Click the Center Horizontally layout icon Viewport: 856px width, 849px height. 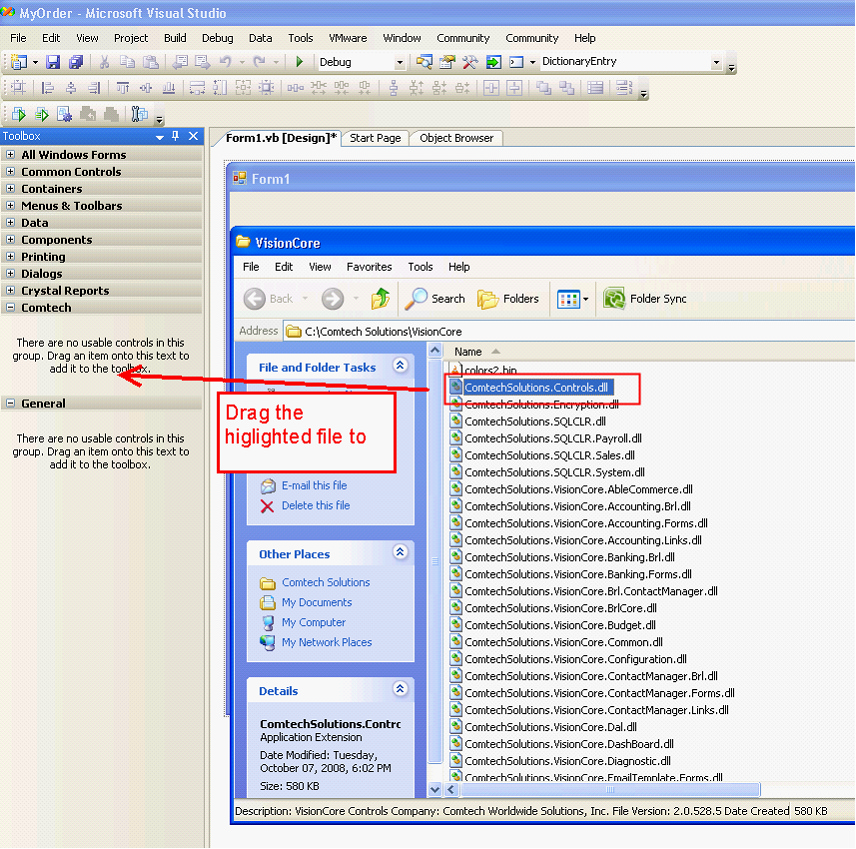[x=491, y=88]
